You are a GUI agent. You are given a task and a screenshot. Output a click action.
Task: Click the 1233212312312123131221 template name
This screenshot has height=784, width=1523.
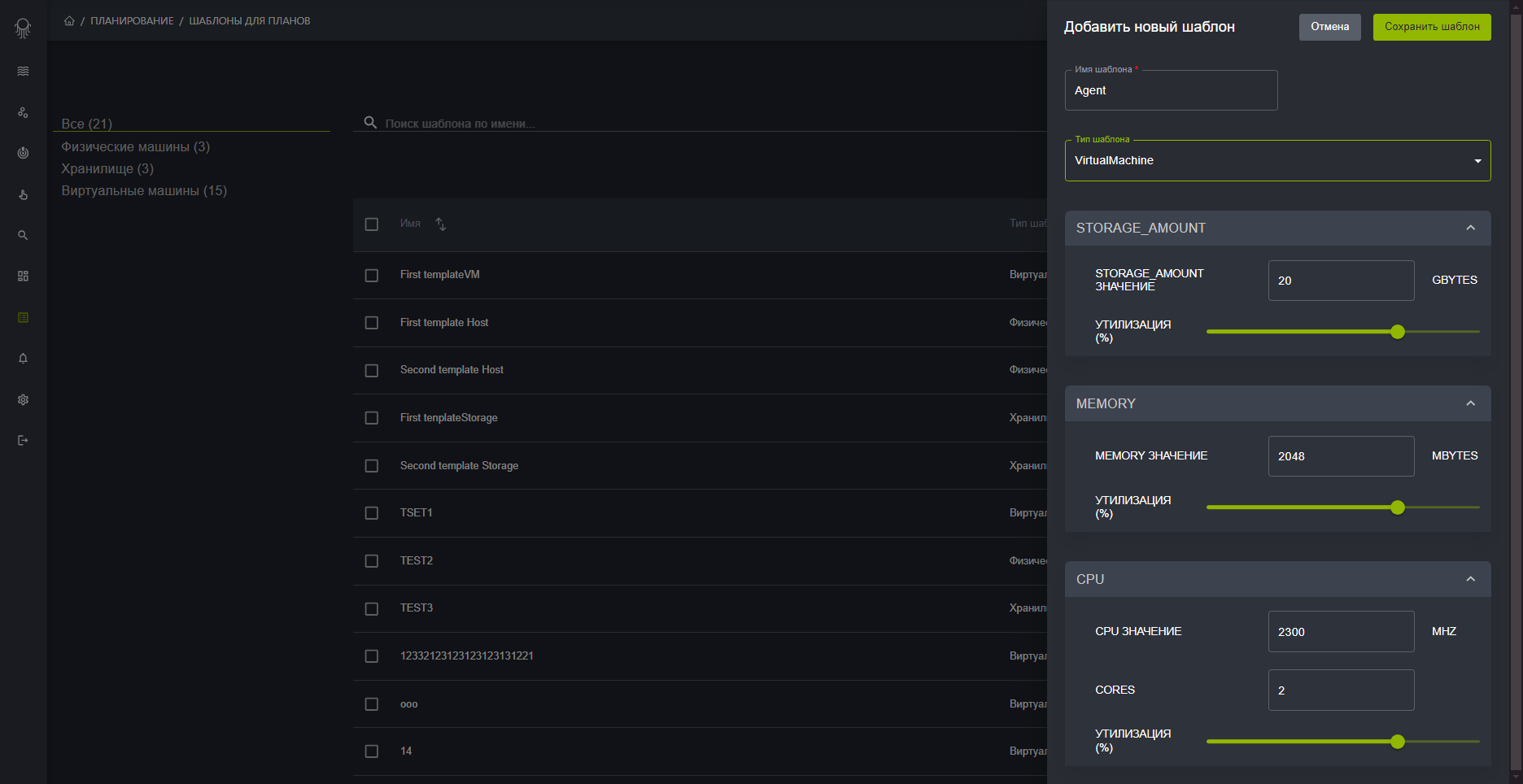click(x=467, y=656)
